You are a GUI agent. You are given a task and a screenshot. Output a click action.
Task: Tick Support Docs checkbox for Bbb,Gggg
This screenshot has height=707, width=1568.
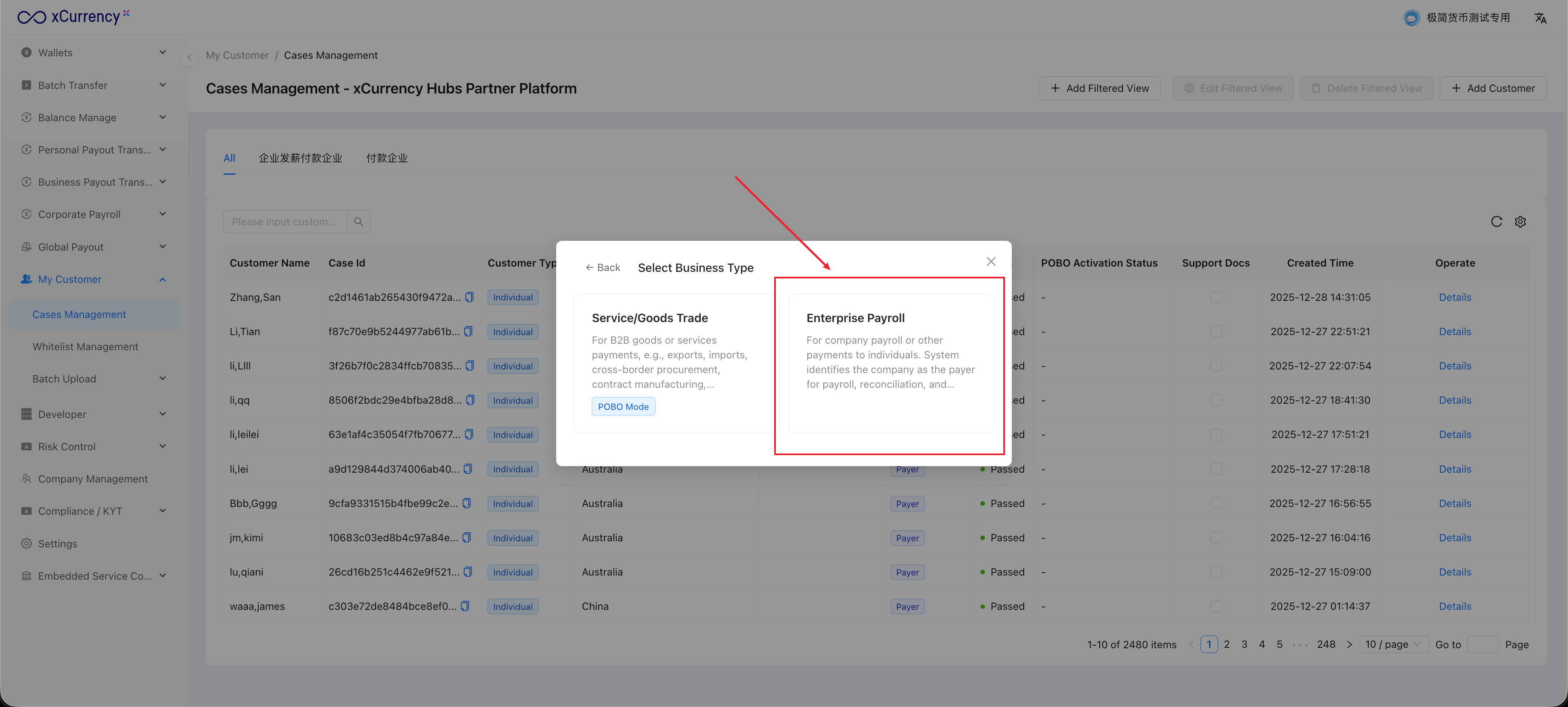(1216, 503)
